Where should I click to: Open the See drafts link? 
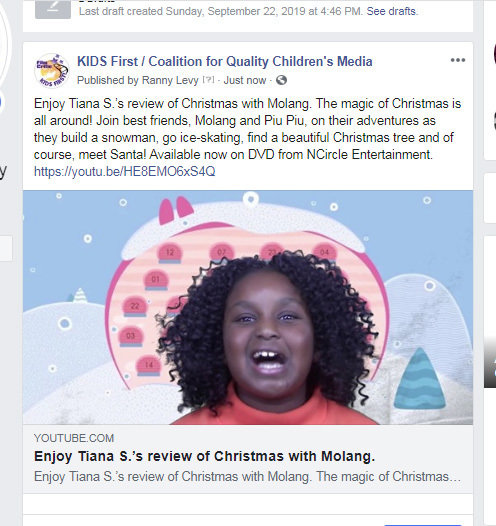click(391, 11)
